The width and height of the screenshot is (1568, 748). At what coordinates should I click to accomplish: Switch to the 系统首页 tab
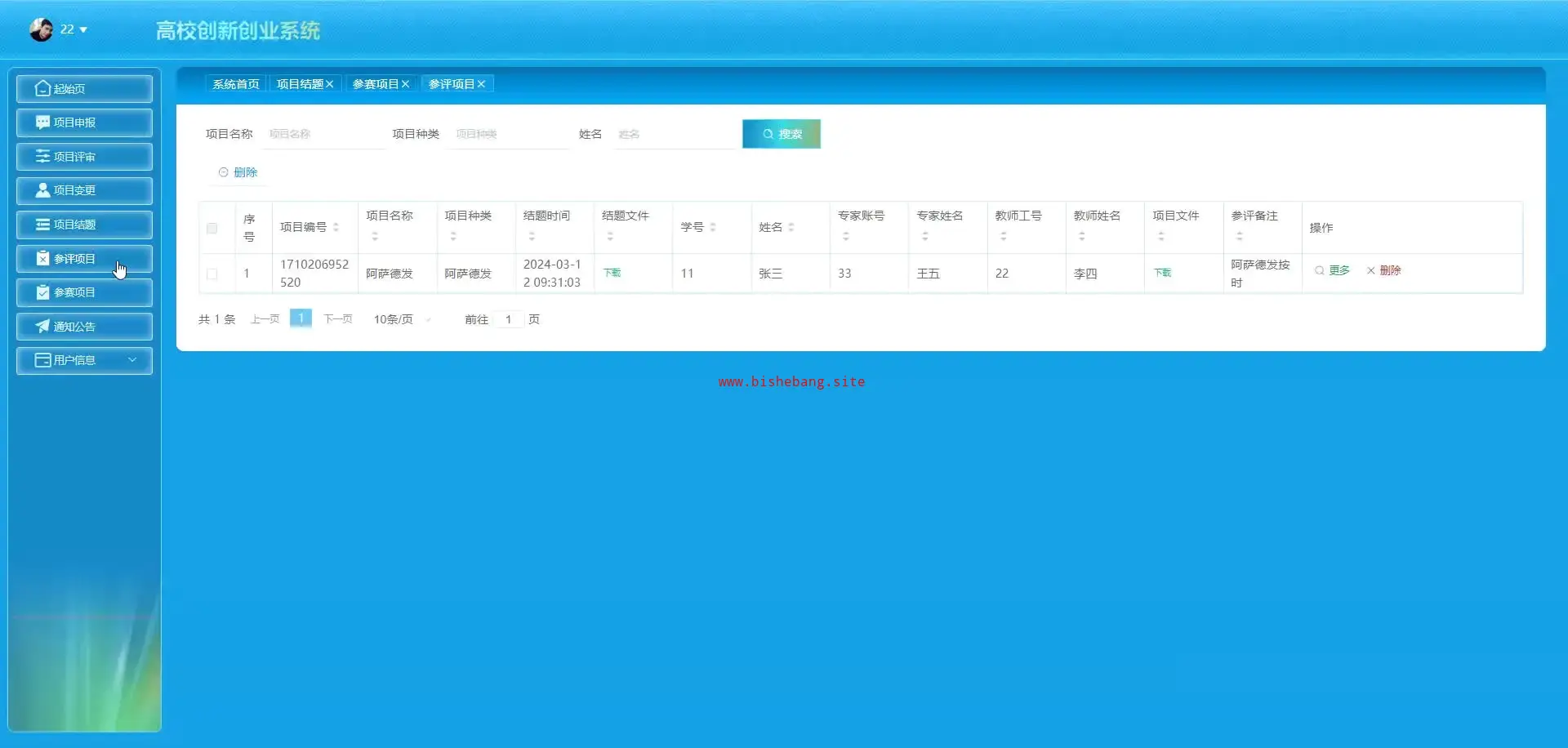click(236, 84)
